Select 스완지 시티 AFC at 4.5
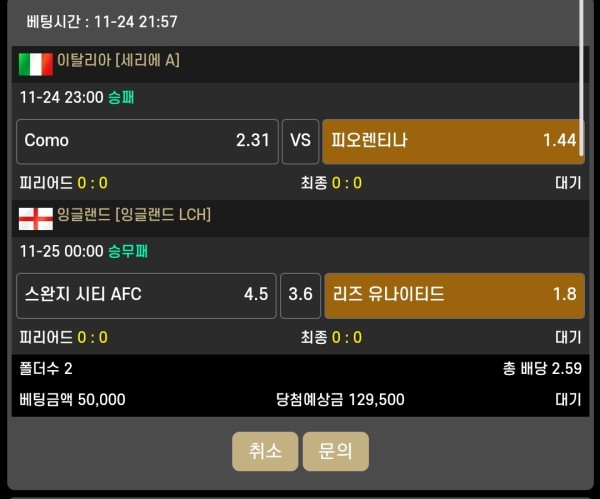Screen dimensions: 600x499 [x=146, y=295]
